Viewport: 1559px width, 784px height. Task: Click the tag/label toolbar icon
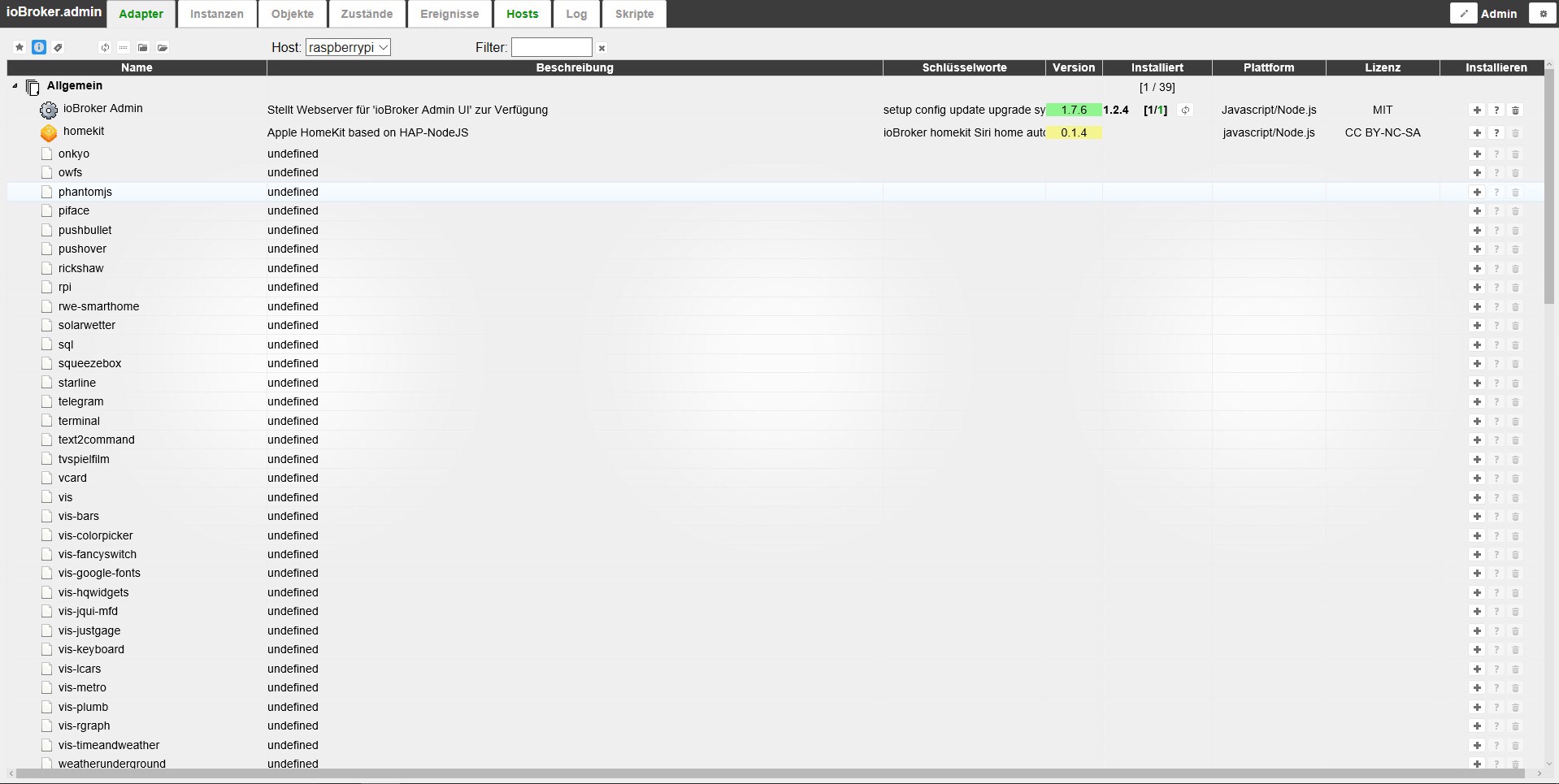58,47
